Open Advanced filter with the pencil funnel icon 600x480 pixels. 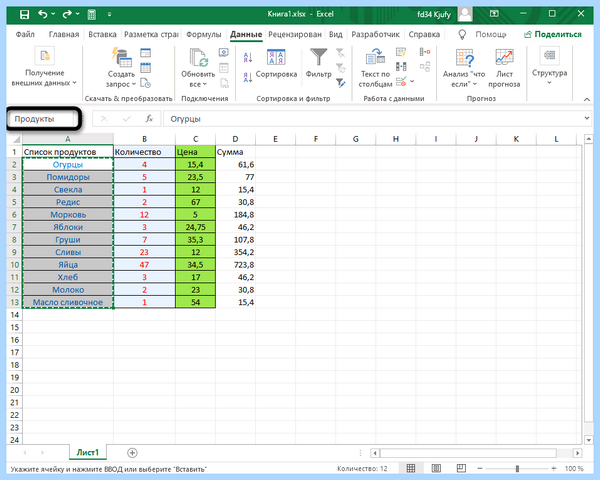coord(341,82)
